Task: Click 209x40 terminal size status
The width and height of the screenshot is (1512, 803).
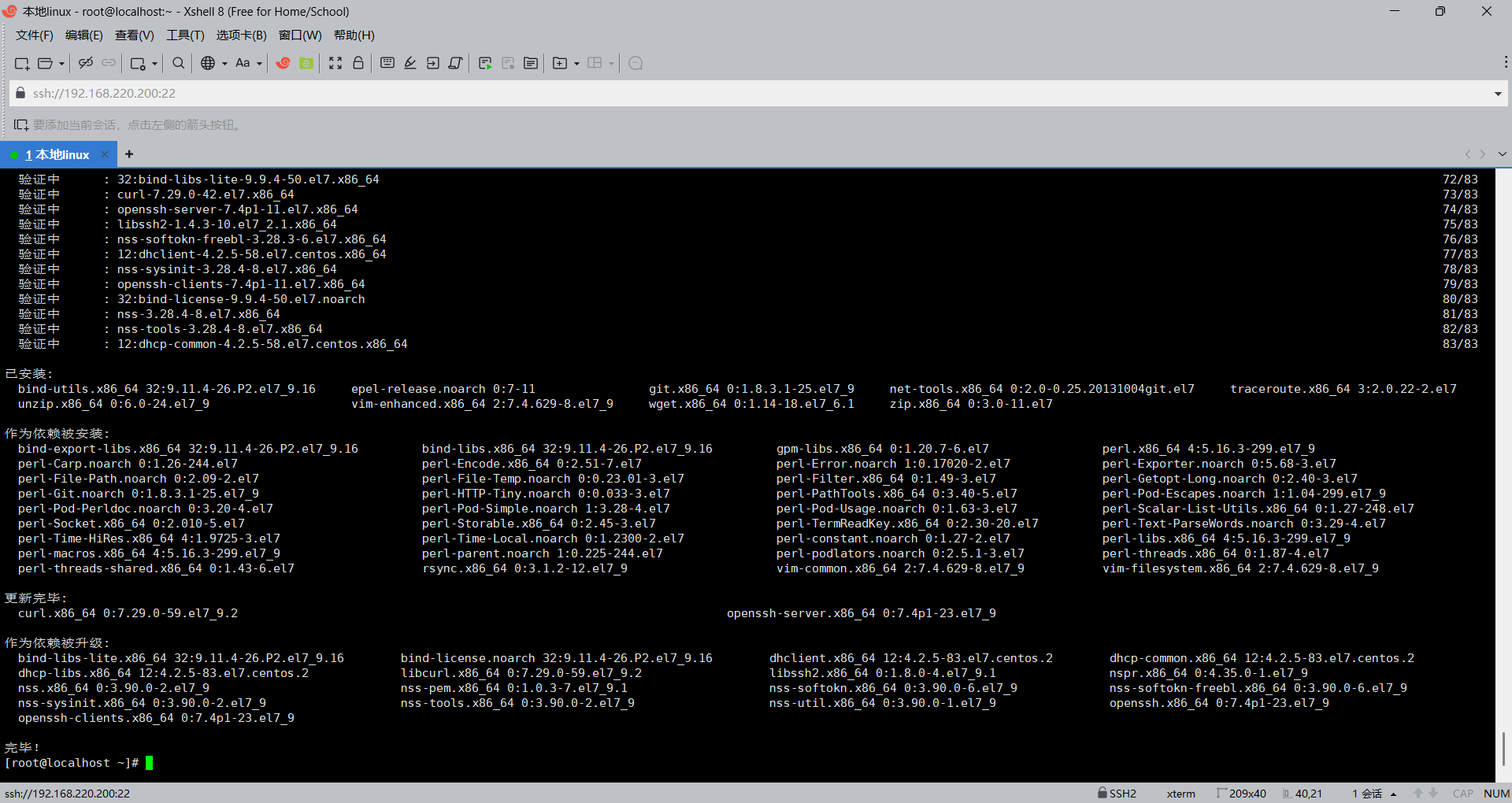Action: (1242, 794)
